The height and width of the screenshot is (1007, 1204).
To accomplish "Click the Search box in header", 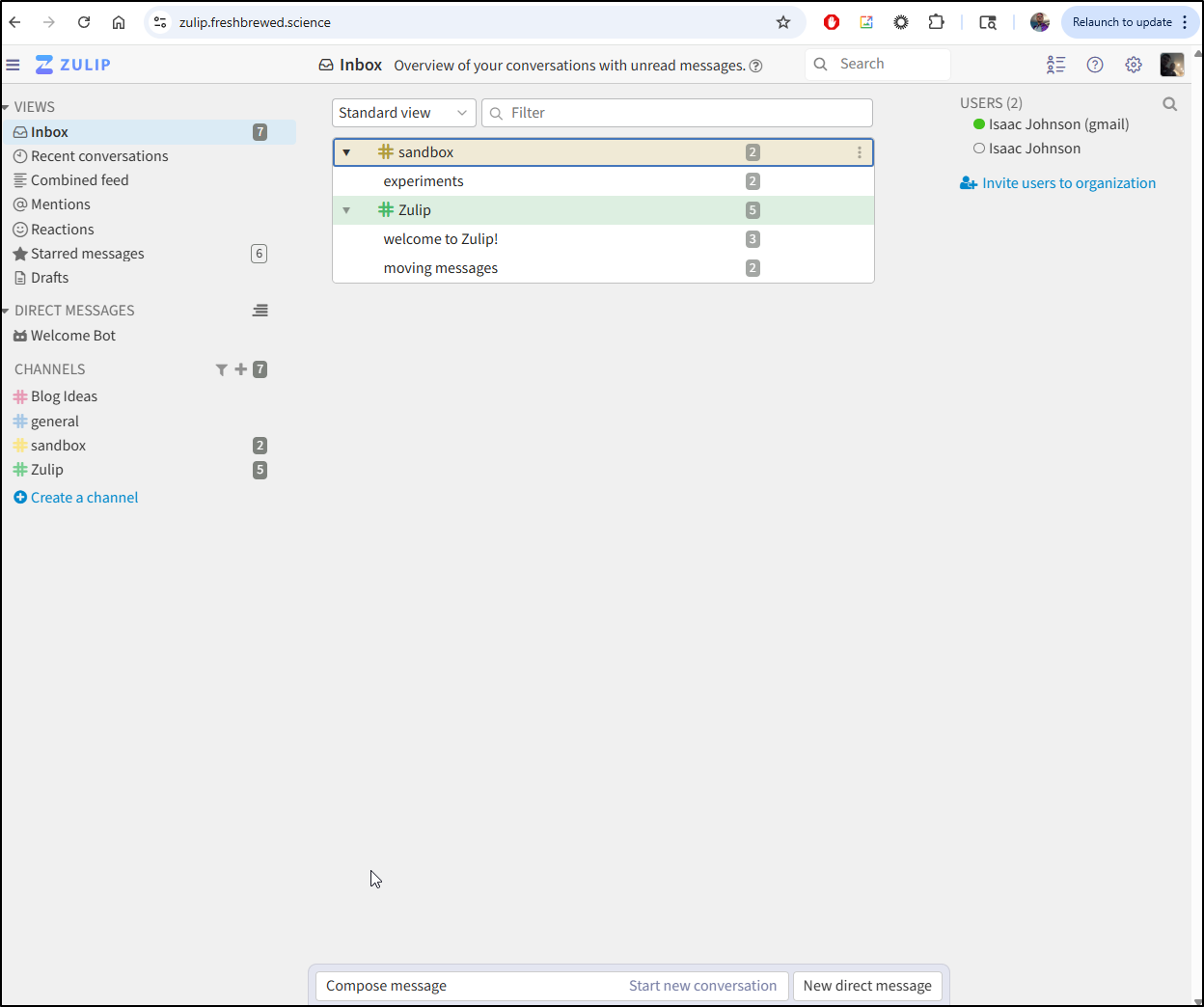I will click(x=878, y=64).
